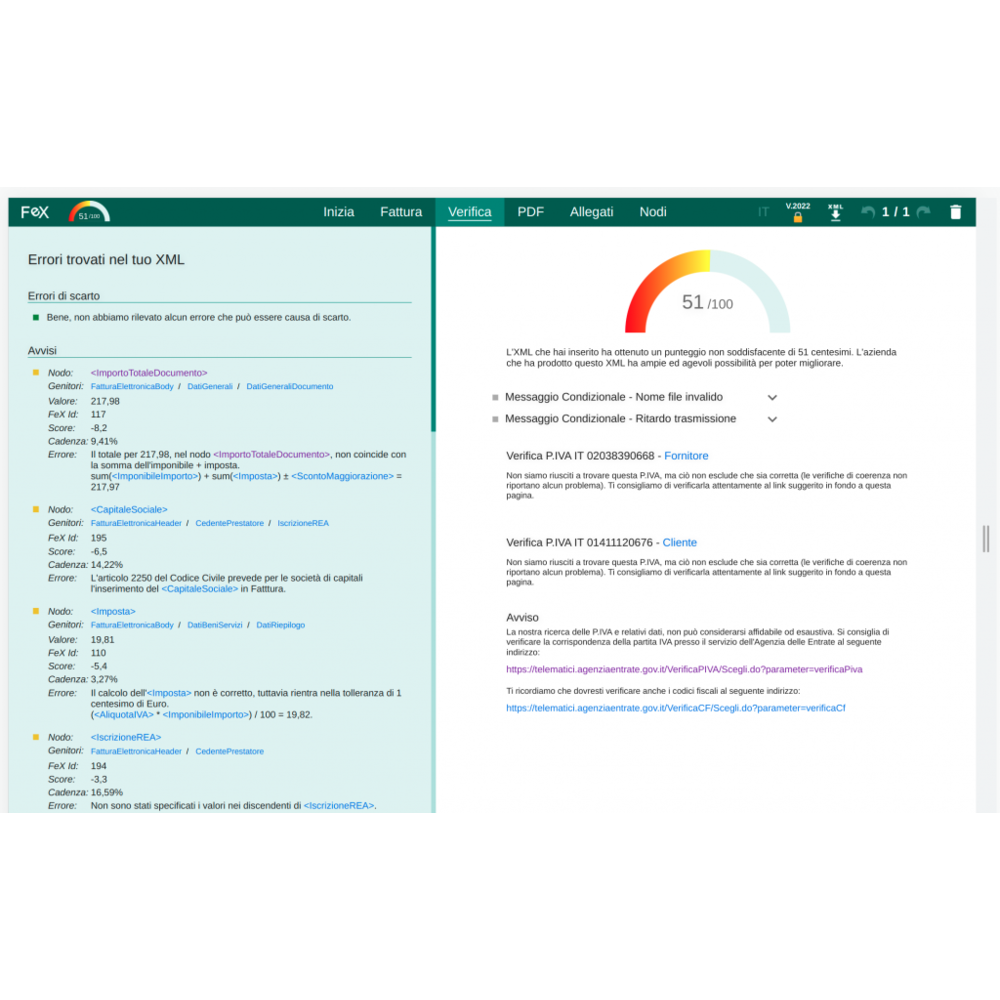The width and height of the screenshot is (1000, 1000).
Task: Go to previous invoice with back arrow
Action: pos(868,212)
